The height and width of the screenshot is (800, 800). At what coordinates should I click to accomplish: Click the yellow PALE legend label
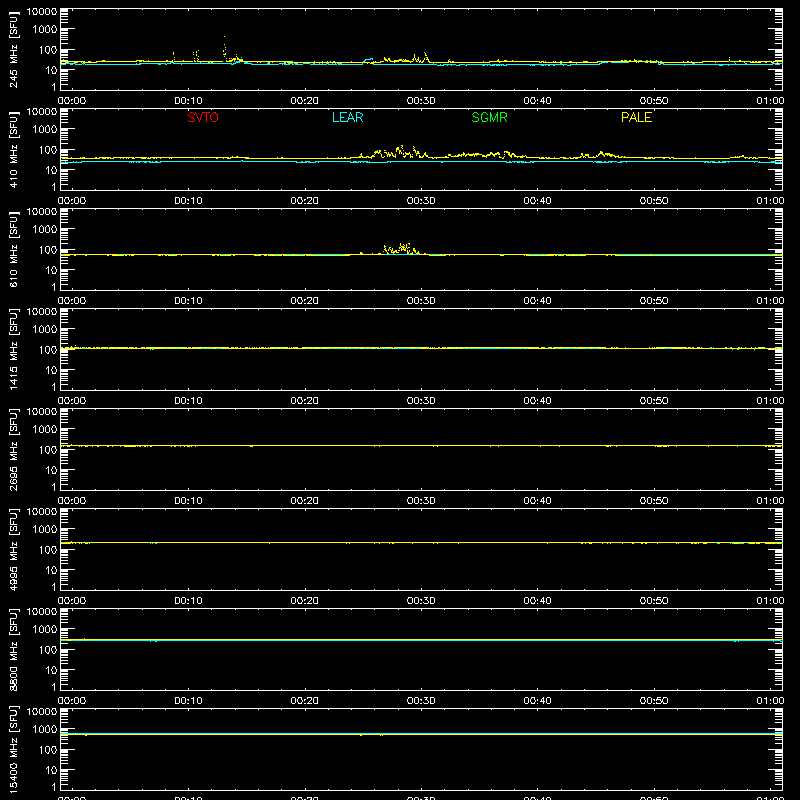[x=636, y=117]
